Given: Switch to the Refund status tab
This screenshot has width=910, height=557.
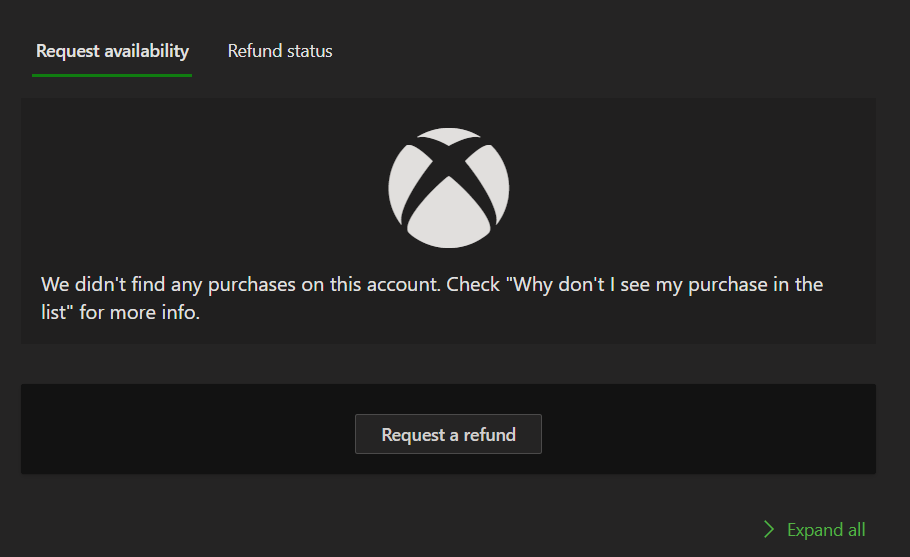Looking at the screenshot, I should [280, 51].
